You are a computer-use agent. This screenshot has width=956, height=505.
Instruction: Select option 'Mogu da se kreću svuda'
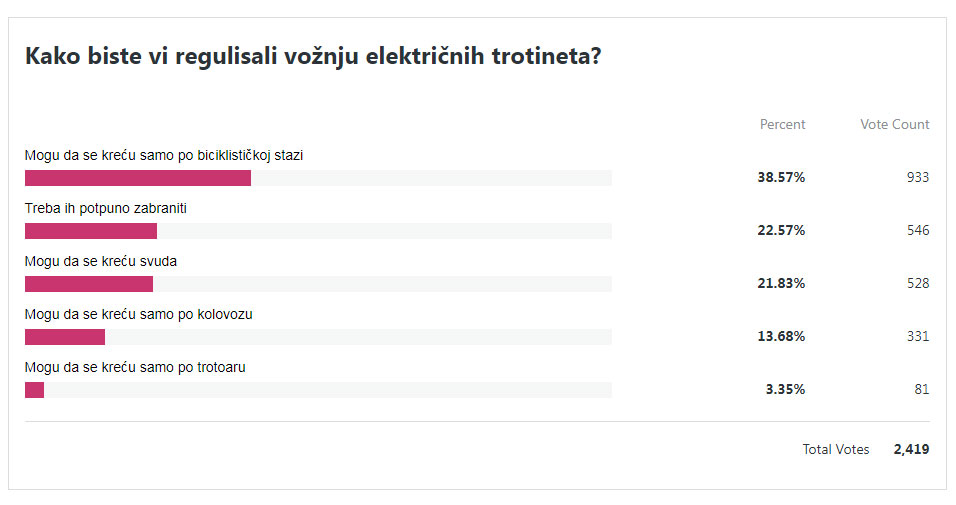107,261
